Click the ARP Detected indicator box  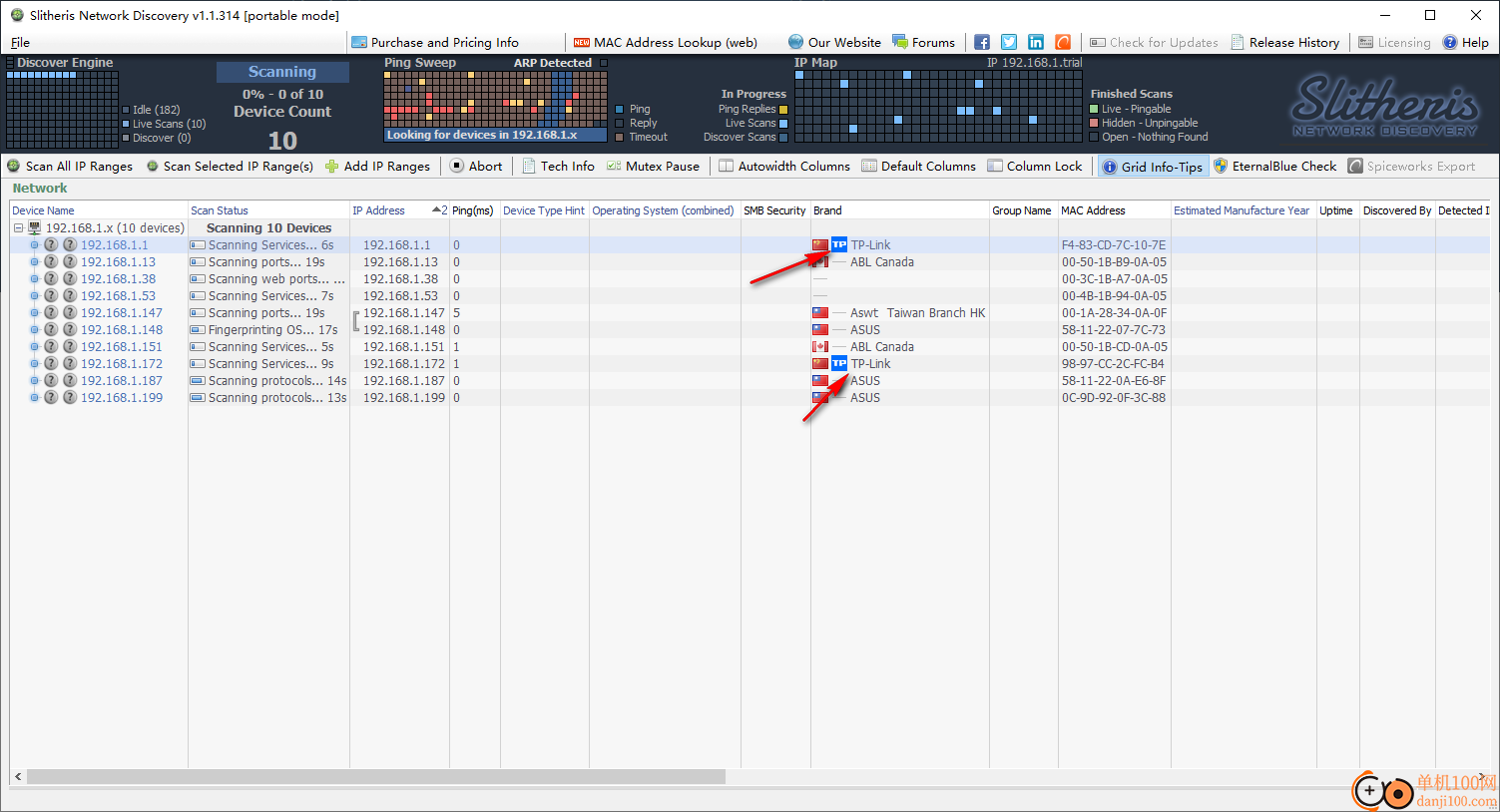(603, 63)
